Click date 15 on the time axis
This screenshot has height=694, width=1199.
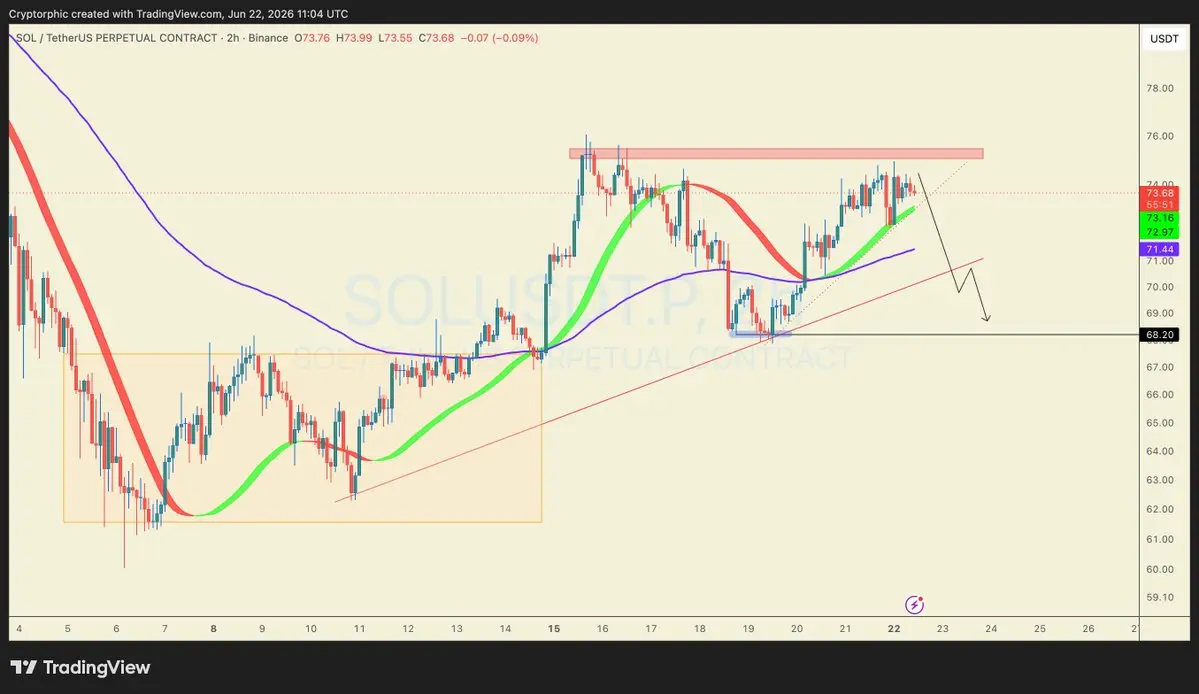click(554, 628)
